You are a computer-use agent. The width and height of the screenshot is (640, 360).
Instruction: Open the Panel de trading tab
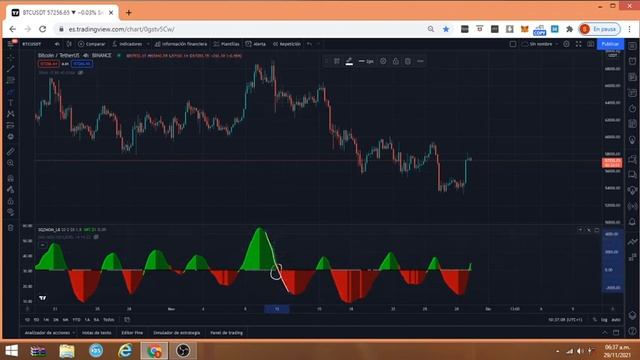coord(226,333)
